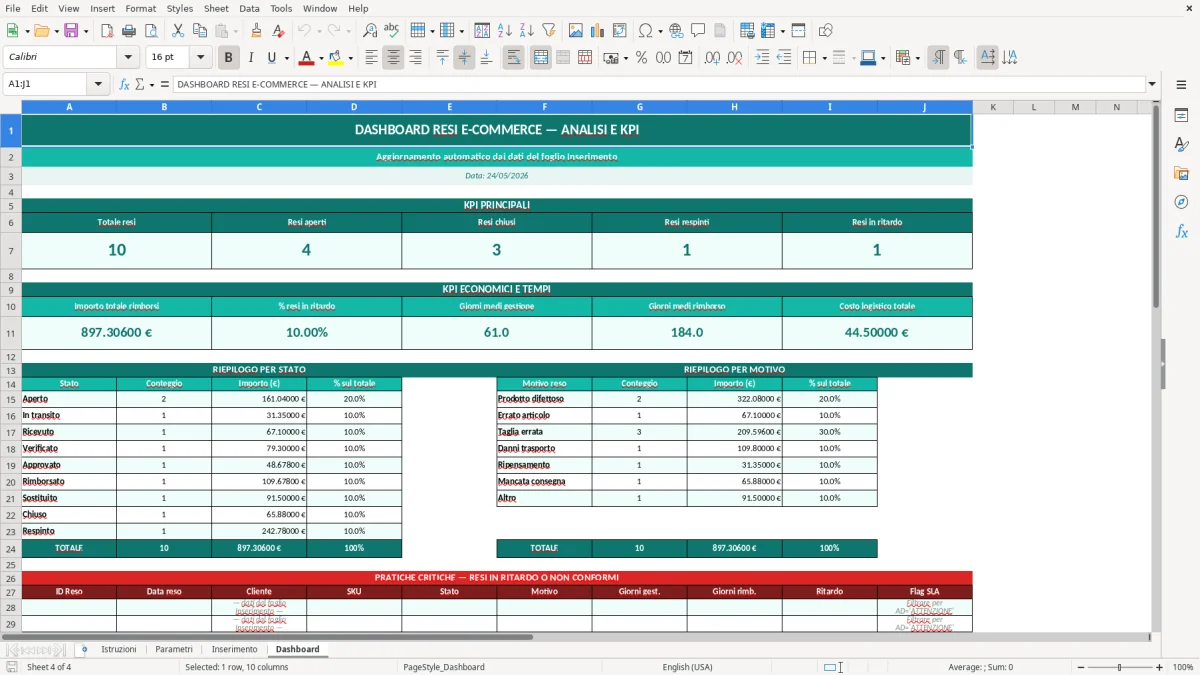The height and width of the screenshot is (675, 1200).
Task: Click the Save document icon
Action: 71,31
